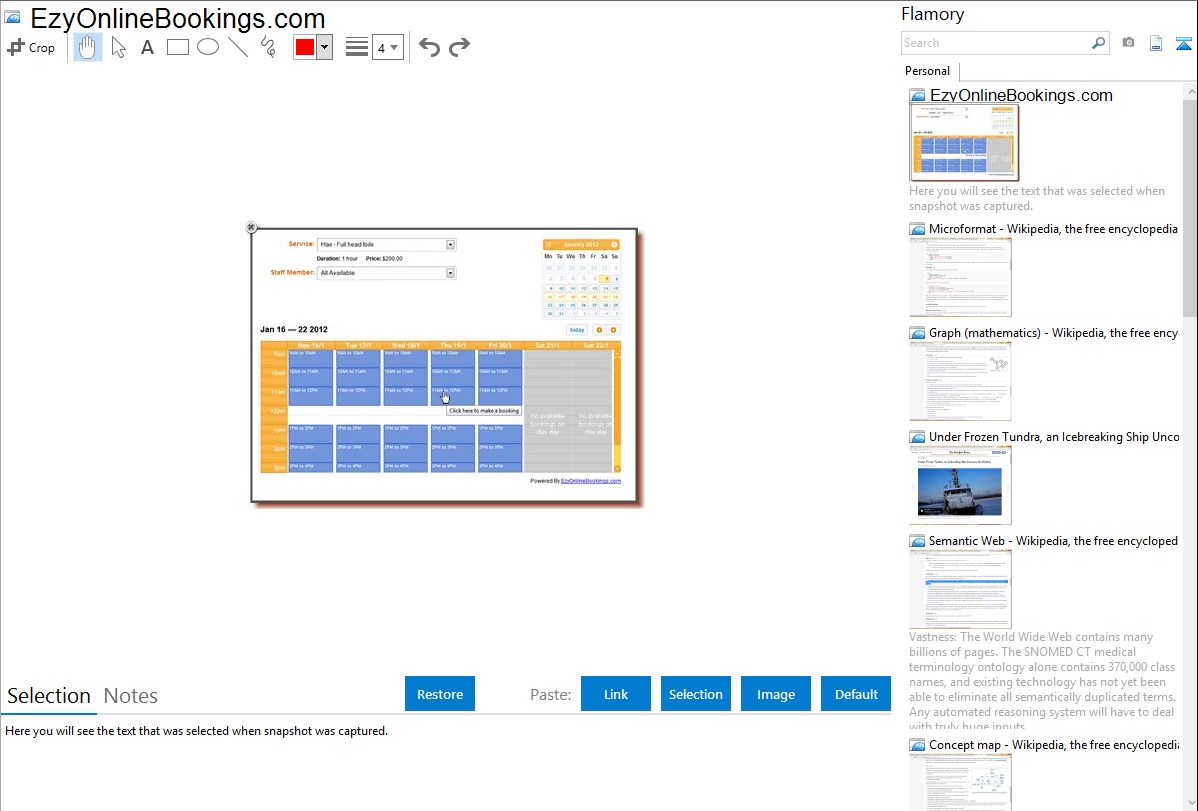Redo the last annotation
The width and height of the screenshot is (1198, 811).
click(x=459, y=47)
